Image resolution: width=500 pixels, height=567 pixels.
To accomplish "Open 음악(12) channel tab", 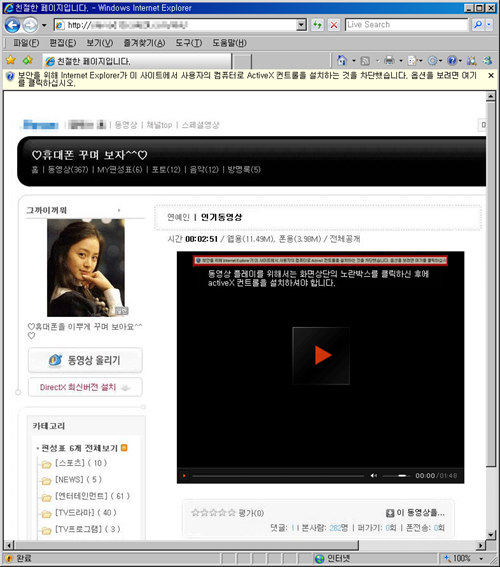I will pos(204,170).
